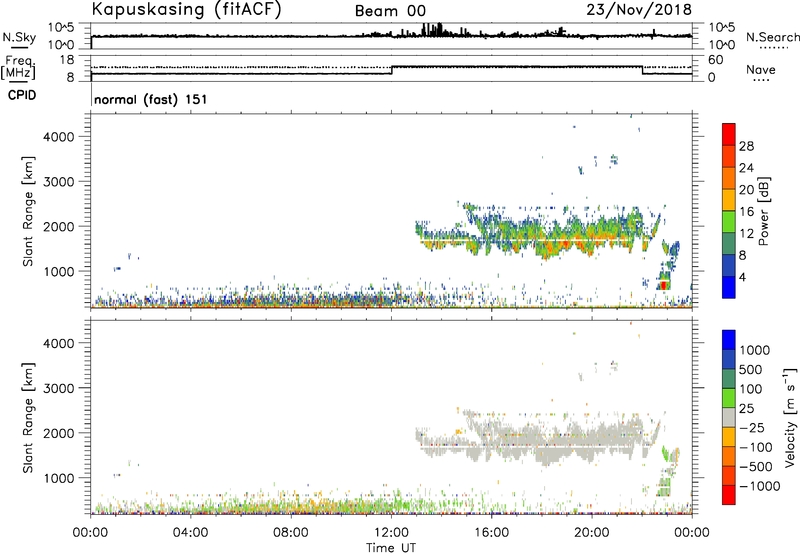Click the 2000 range tick on Velocity panel
The height and width of the screenshot is (554, 800).
pos(59,433)
